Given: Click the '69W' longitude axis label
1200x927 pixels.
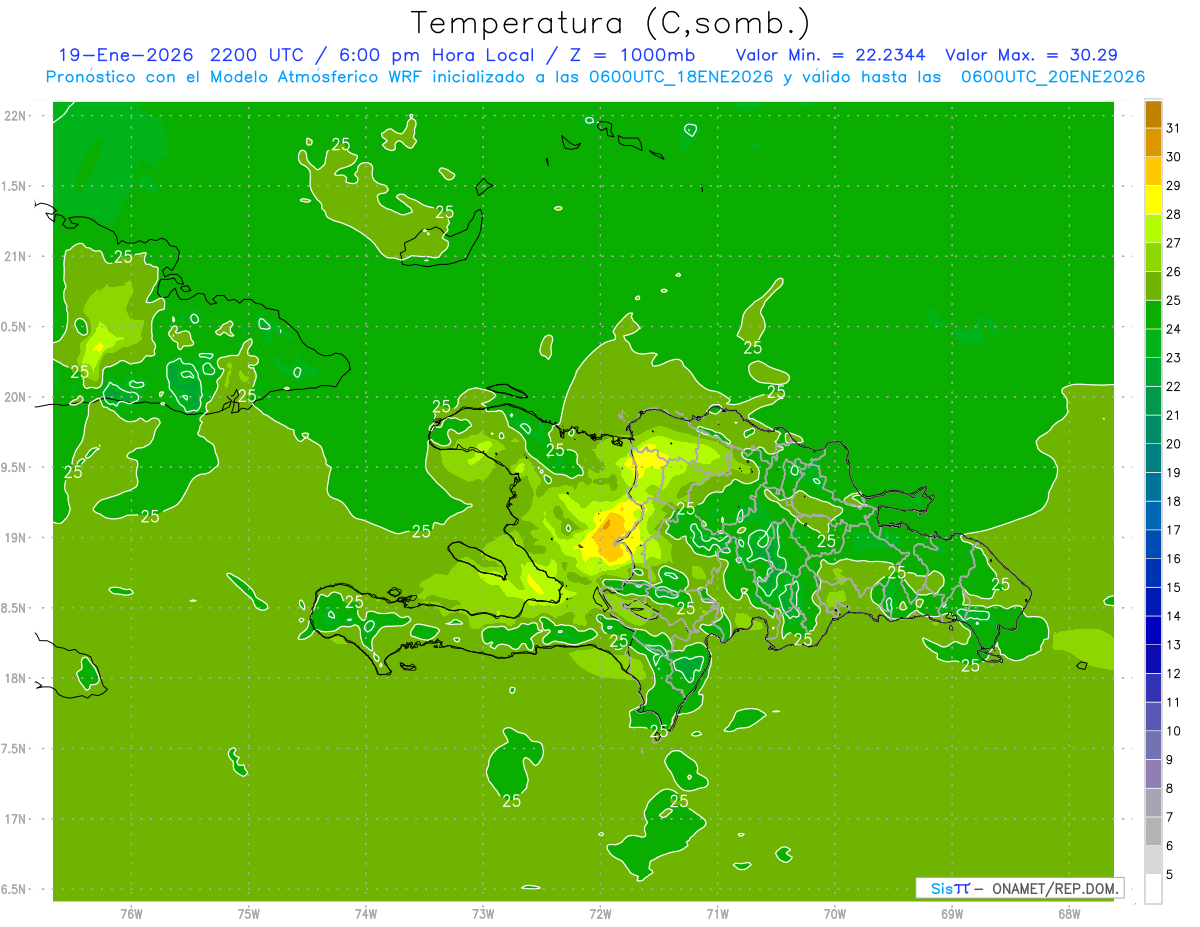Looking at the screenshot, I should [x=951, y=913].
